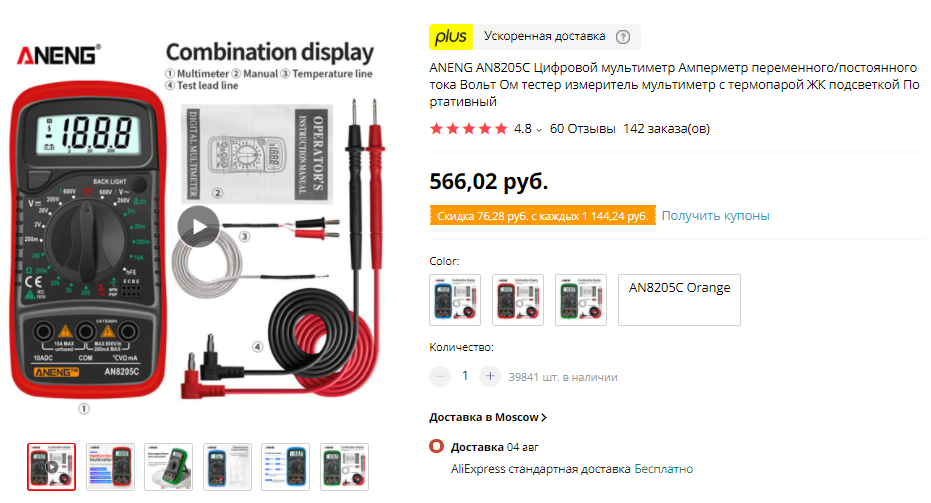
Task: Increase quantity with the plus button
Action: click(489, 376)
